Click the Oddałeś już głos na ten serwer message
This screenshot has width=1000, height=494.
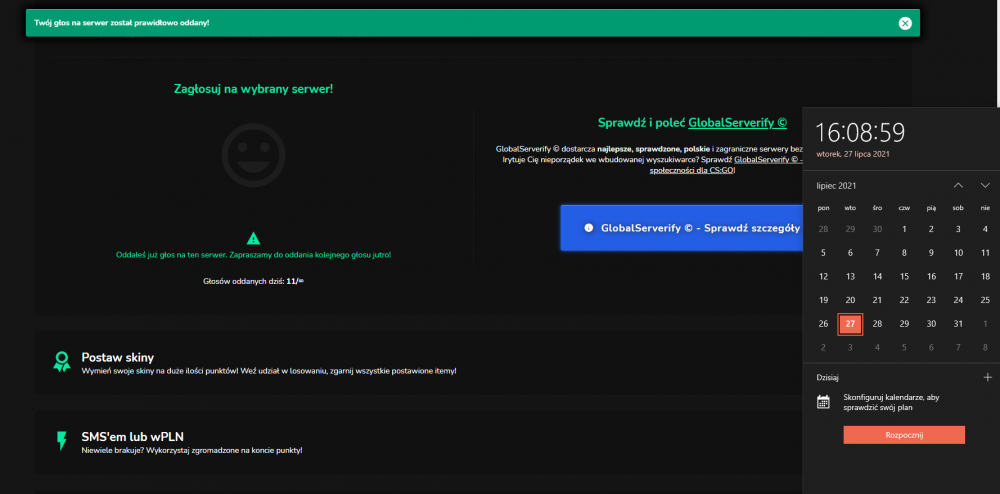tap(253, 255)
